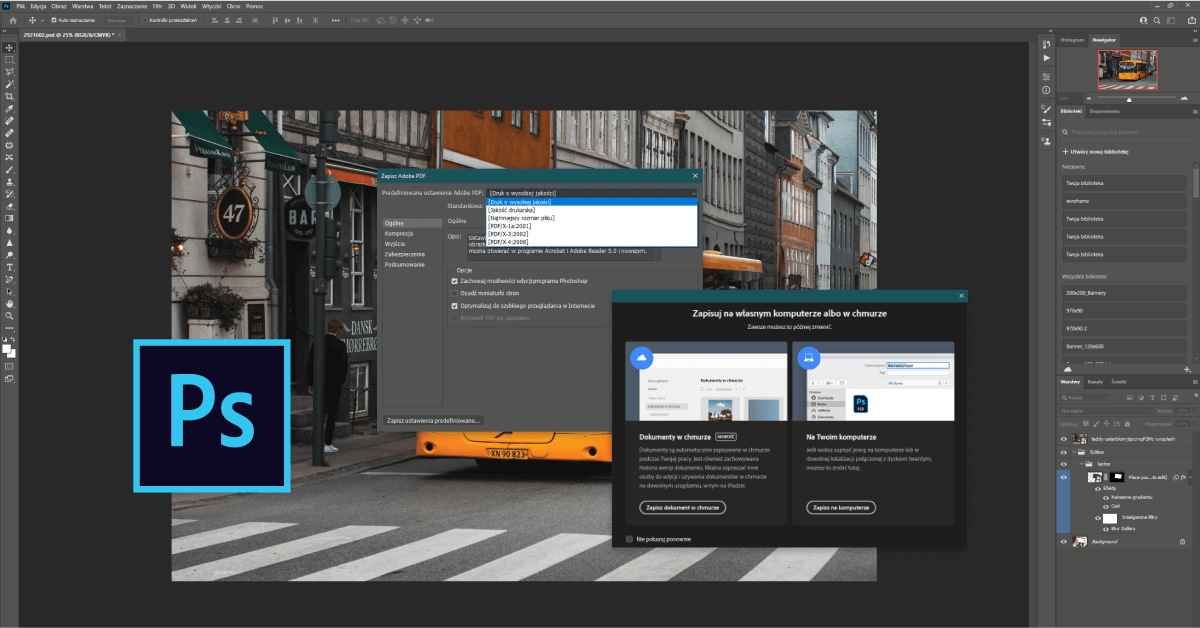Check Nie pokazuj ponownie in the dialog
The height and width of the screenshot is (628, 1200).
pyautogui.click(x=630, y=538)
